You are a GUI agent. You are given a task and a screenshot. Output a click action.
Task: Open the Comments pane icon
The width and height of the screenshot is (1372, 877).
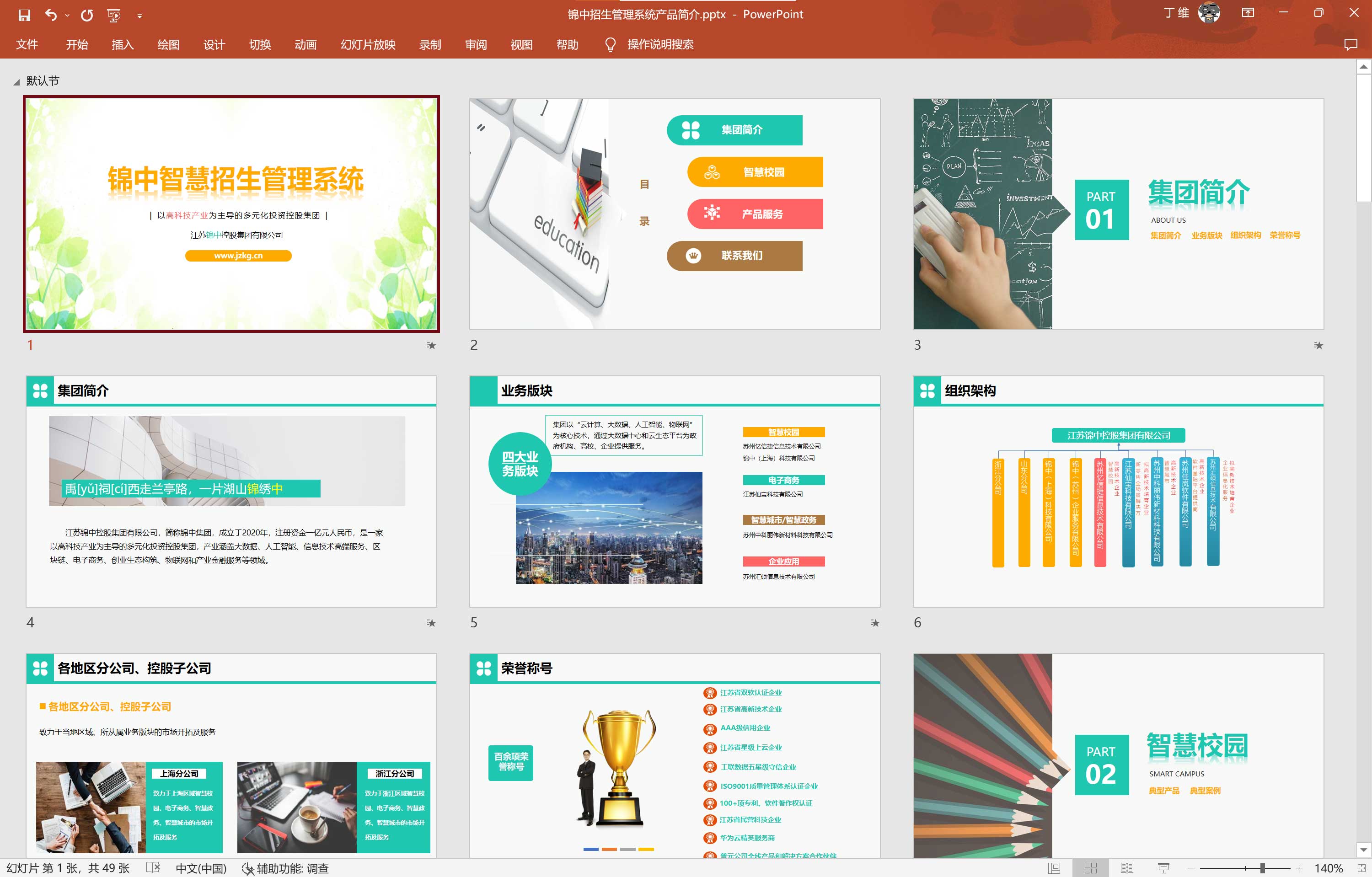coord(1351,44)
